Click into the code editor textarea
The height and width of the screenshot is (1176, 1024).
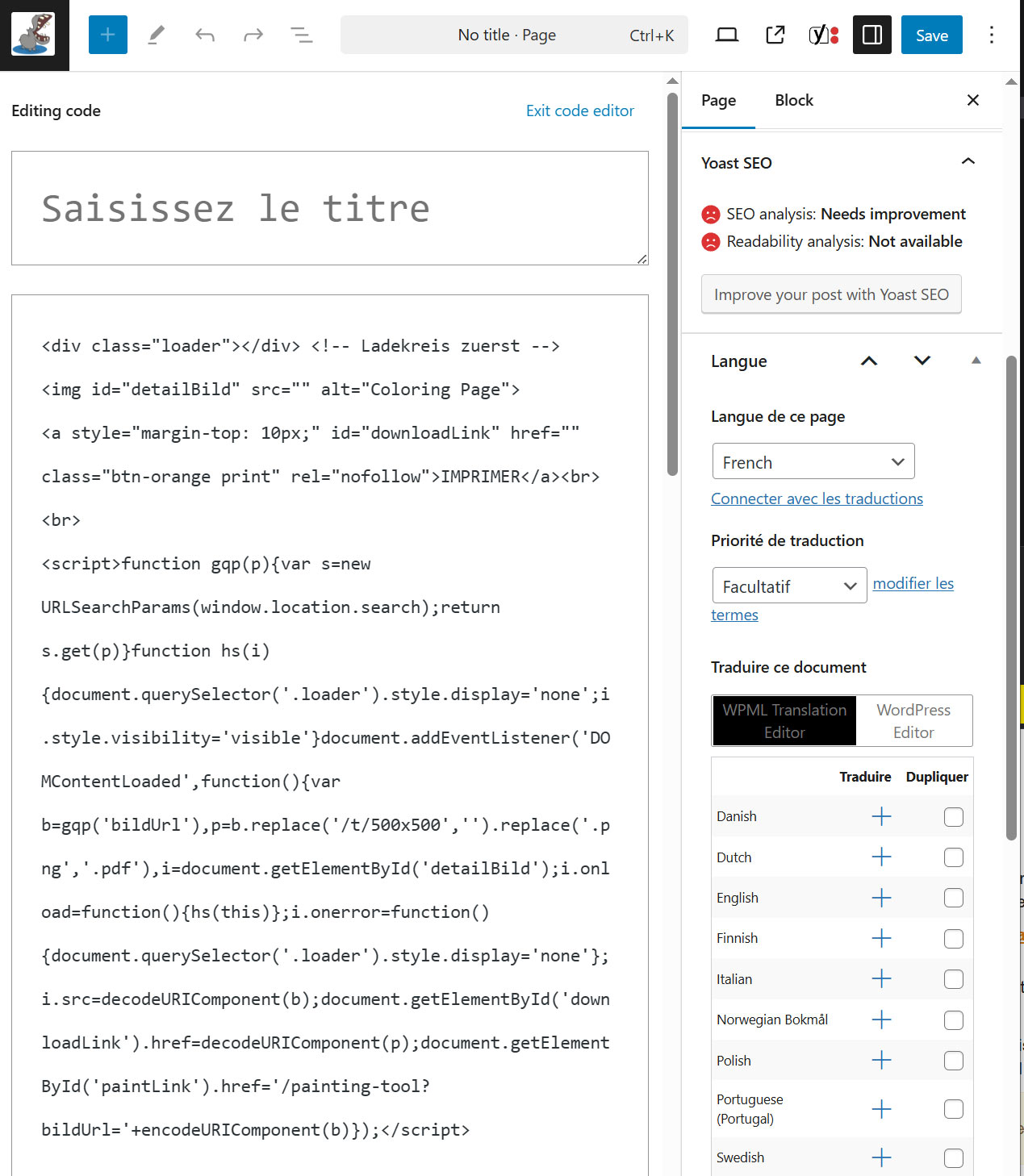click(x=330, y=734)
